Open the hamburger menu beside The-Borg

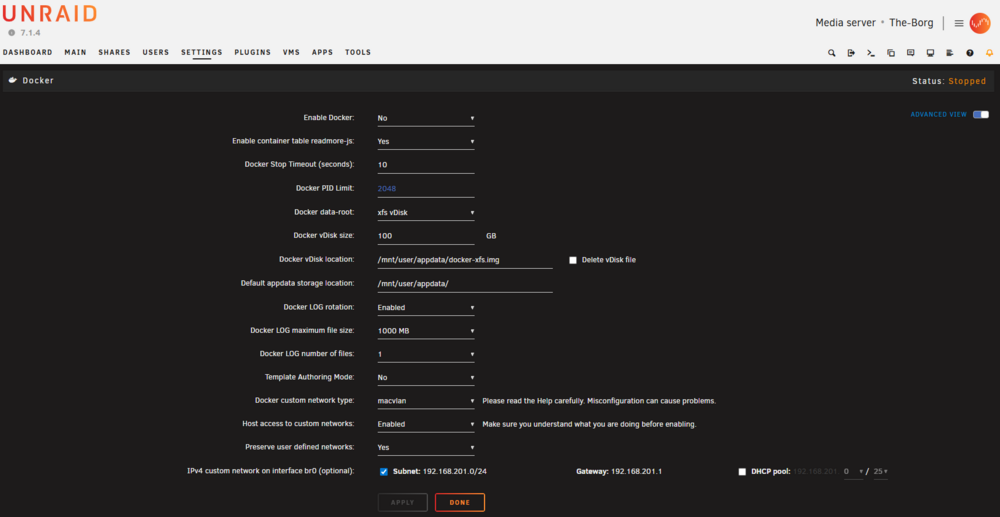[959, 23]
